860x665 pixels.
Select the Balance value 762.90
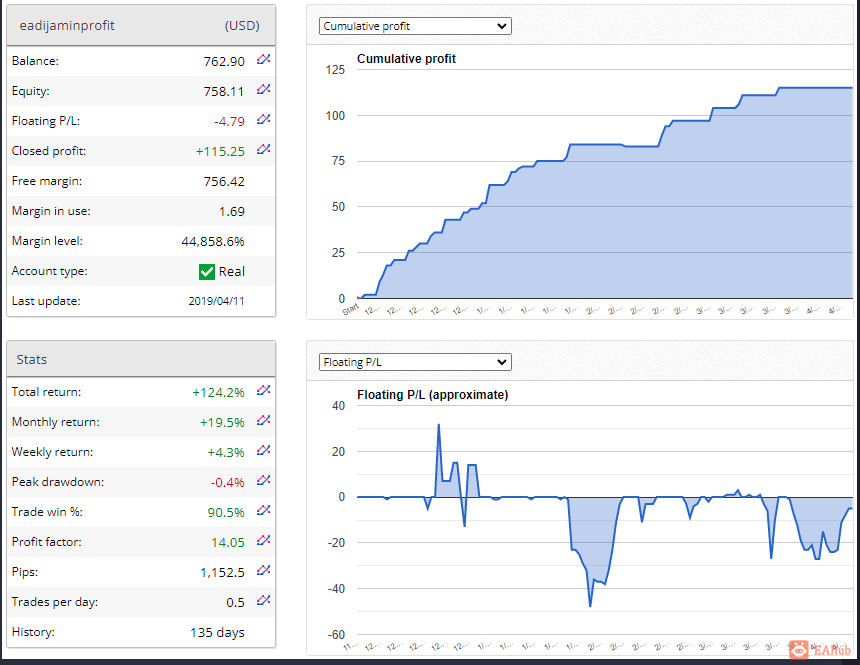[x=224, y=61]
